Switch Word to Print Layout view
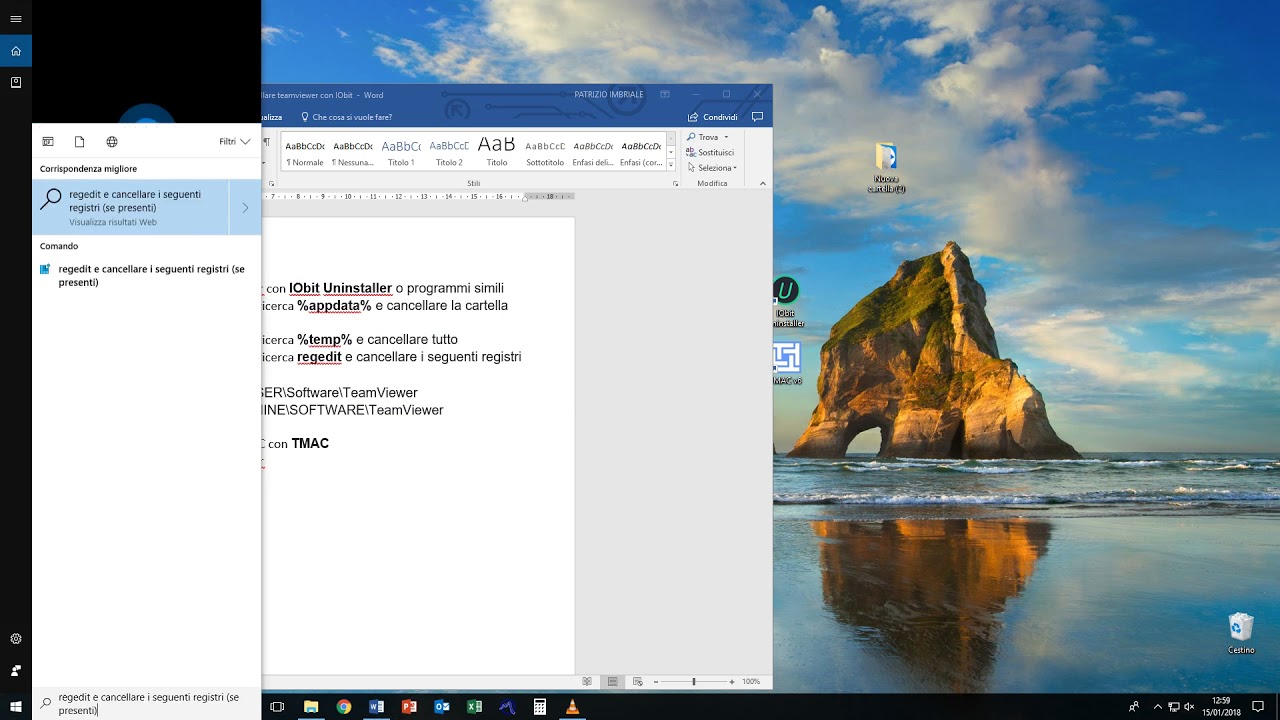Viewport: 1280px width, 720px height. pos(612,682)
